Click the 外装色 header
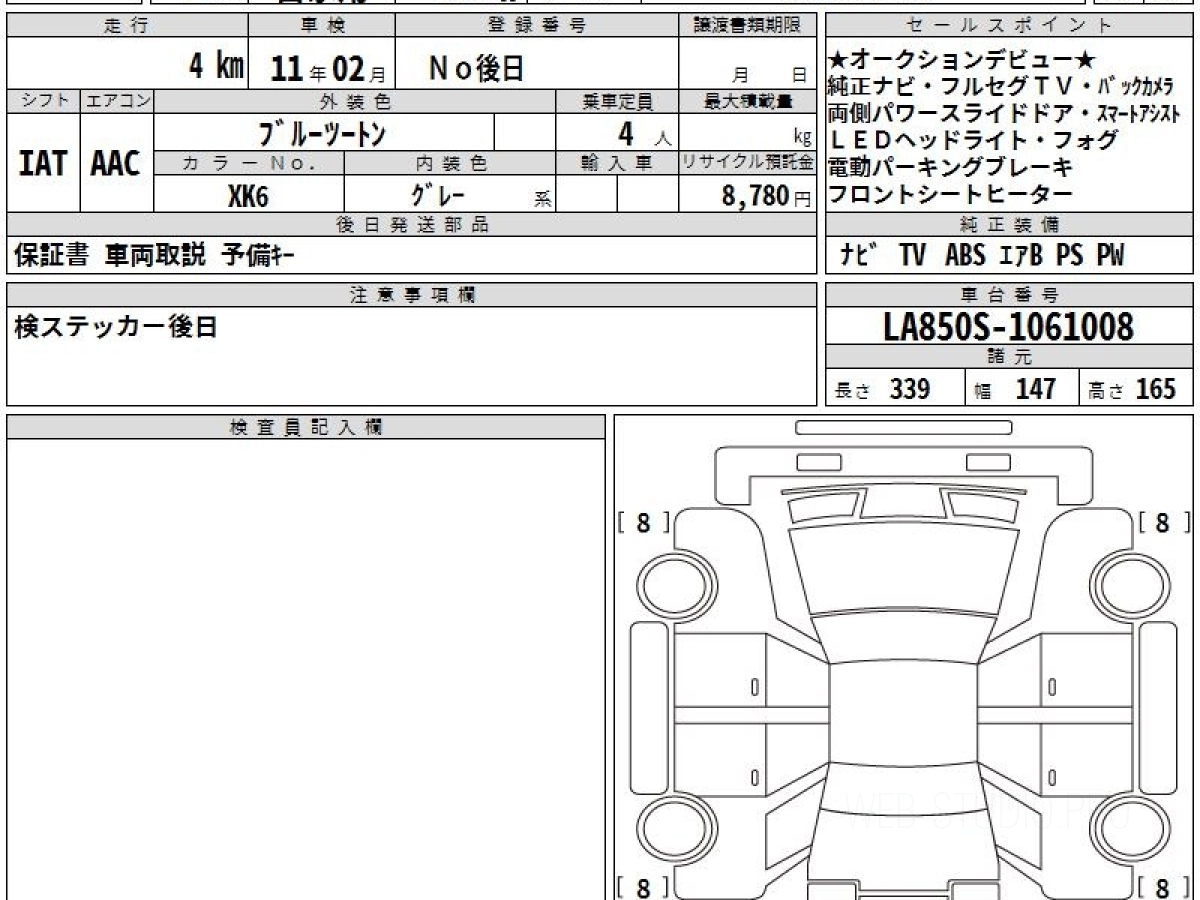This screenshot has width=1200, height=900. tap(354, 101)
